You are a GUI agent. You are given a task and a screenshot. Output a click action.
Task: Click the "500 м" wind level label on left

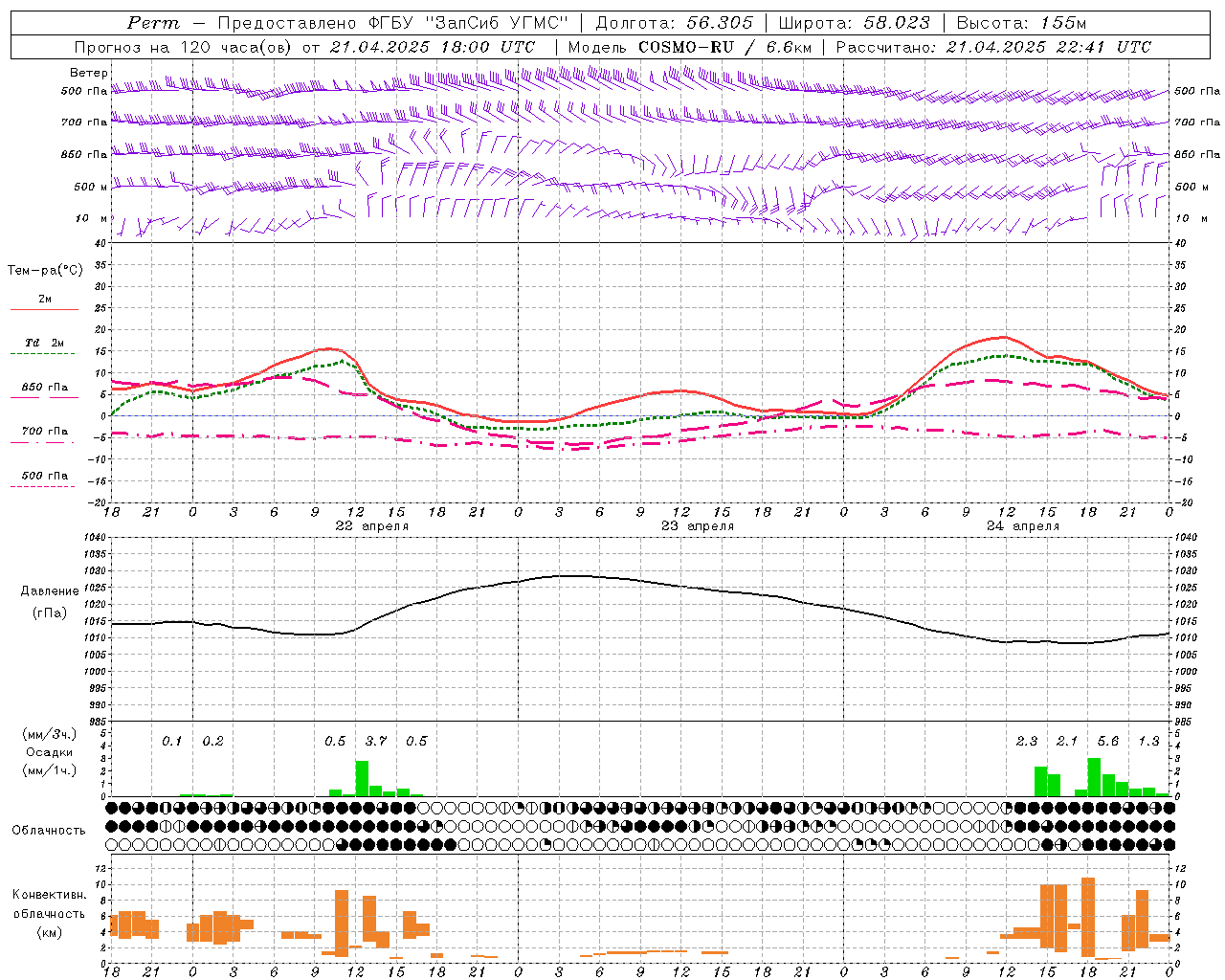pos(91,187)
